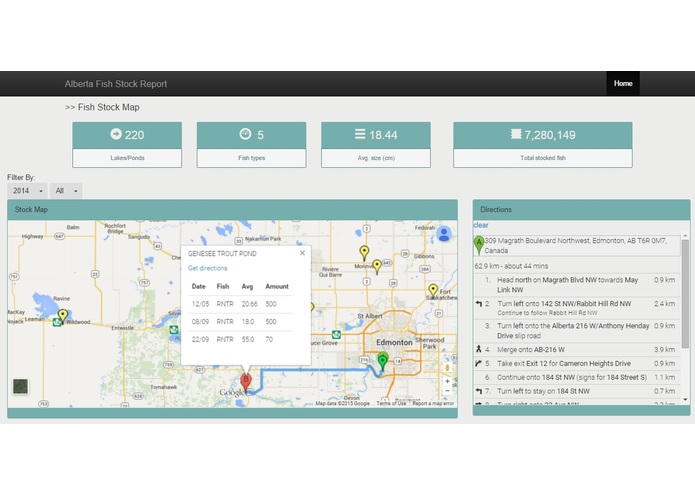Click Report a map error link
The width and height of the screenshot is (695, 494).
433,403
